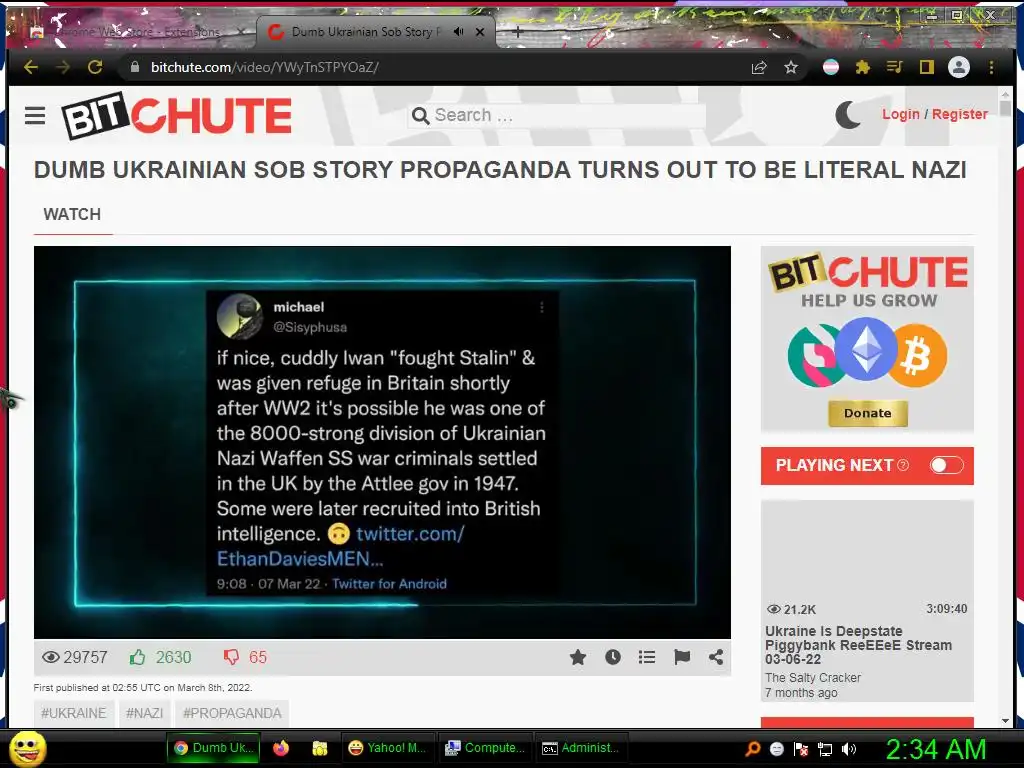The height and width of the screenshot is (768, 1024).
Task: Click the search magnifier icon
Action: point(421,116)
